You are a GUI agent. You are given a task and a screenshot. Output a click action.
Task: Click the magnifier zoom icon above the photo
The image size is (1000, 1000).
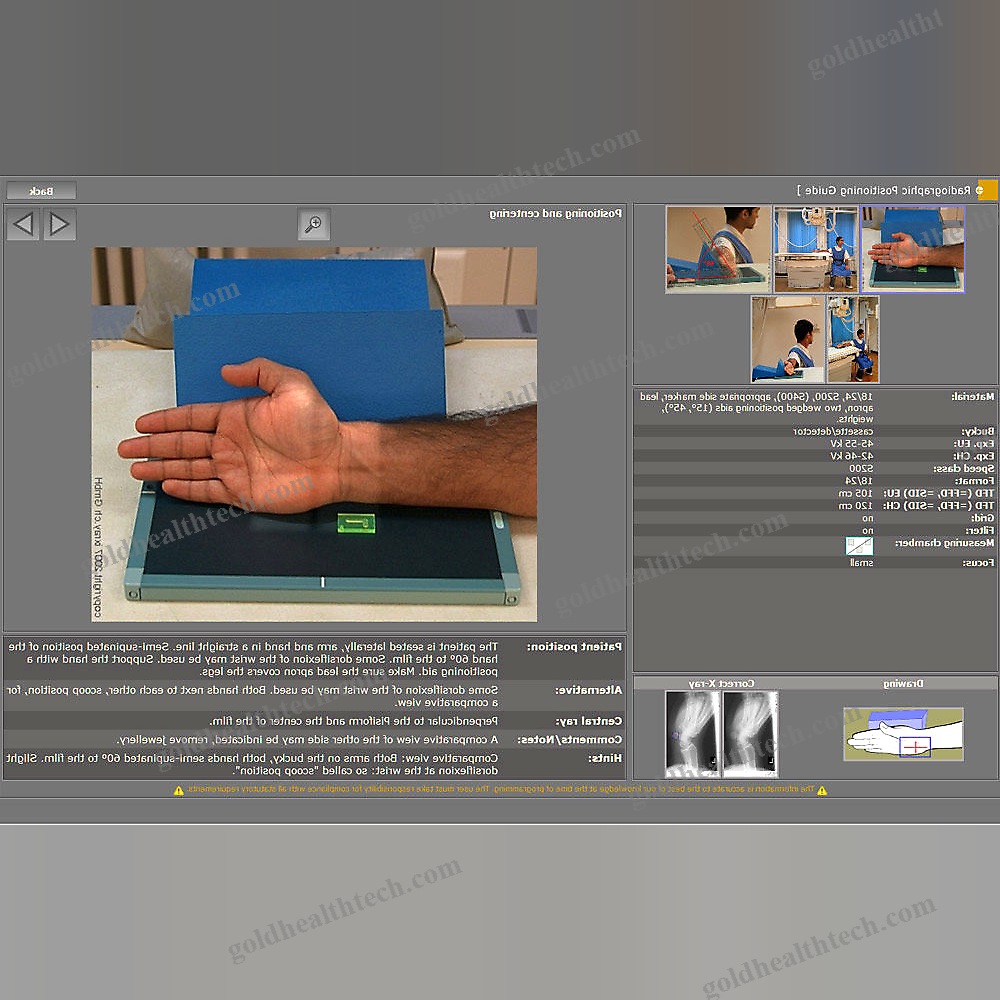coord(314,224)
